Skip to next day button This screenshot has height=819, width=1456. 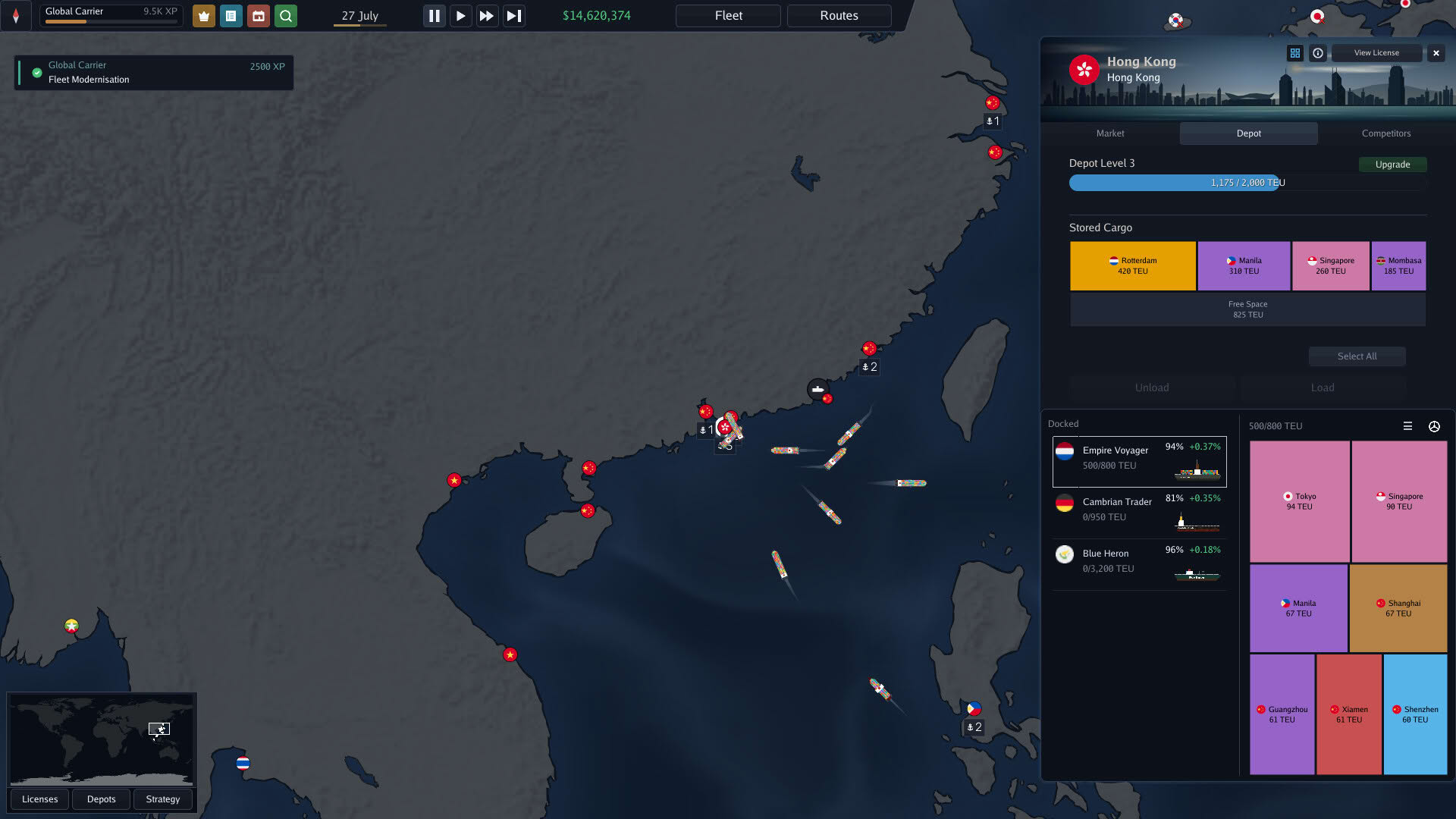click(513, 16)
